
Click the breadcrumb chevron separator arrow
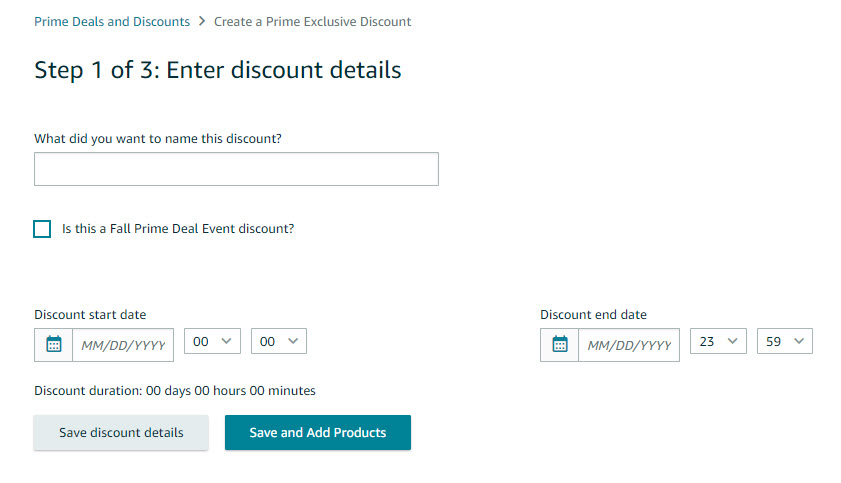(x=201, y=21)
